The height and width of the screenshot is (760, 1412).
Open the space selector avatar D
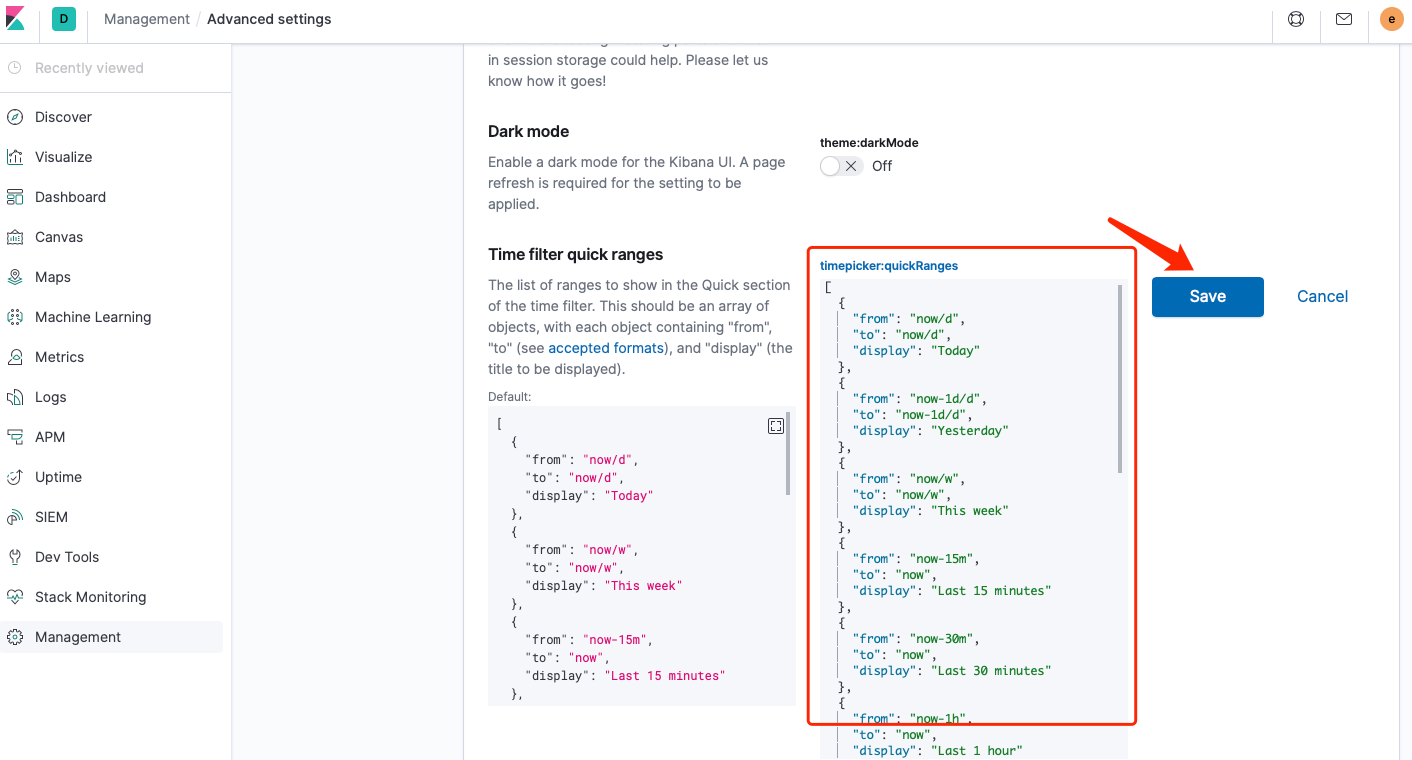[x=64, y=19]
